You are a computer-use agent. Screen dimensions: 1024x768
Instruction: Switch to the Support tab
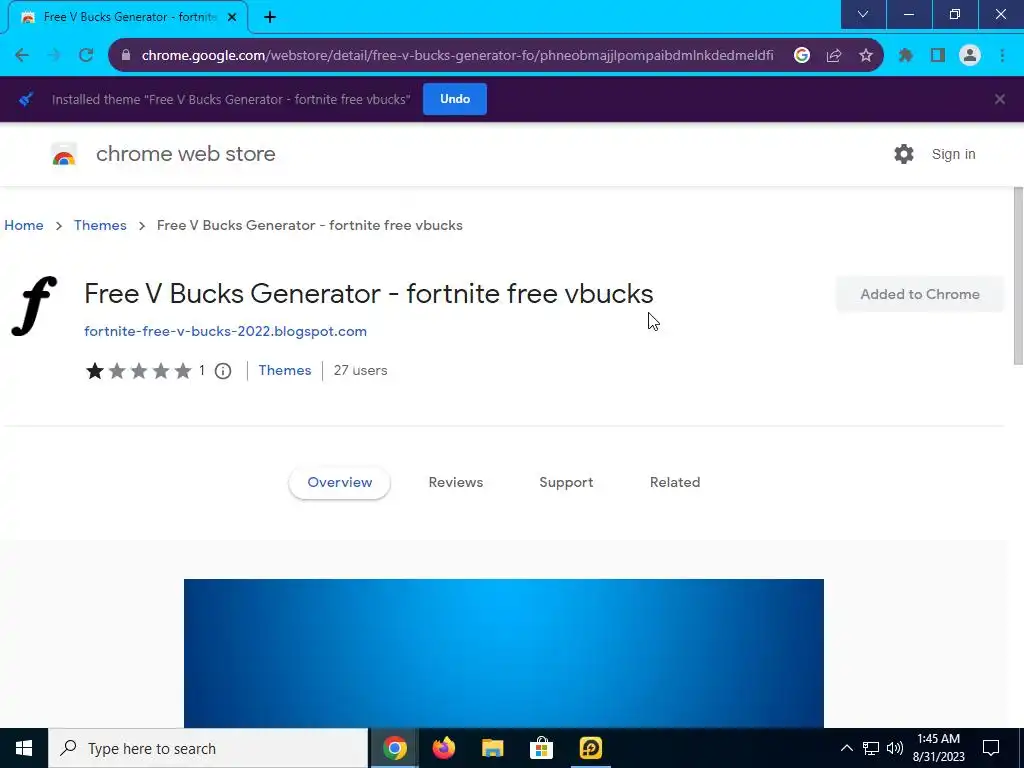click(x=566, y=483)
